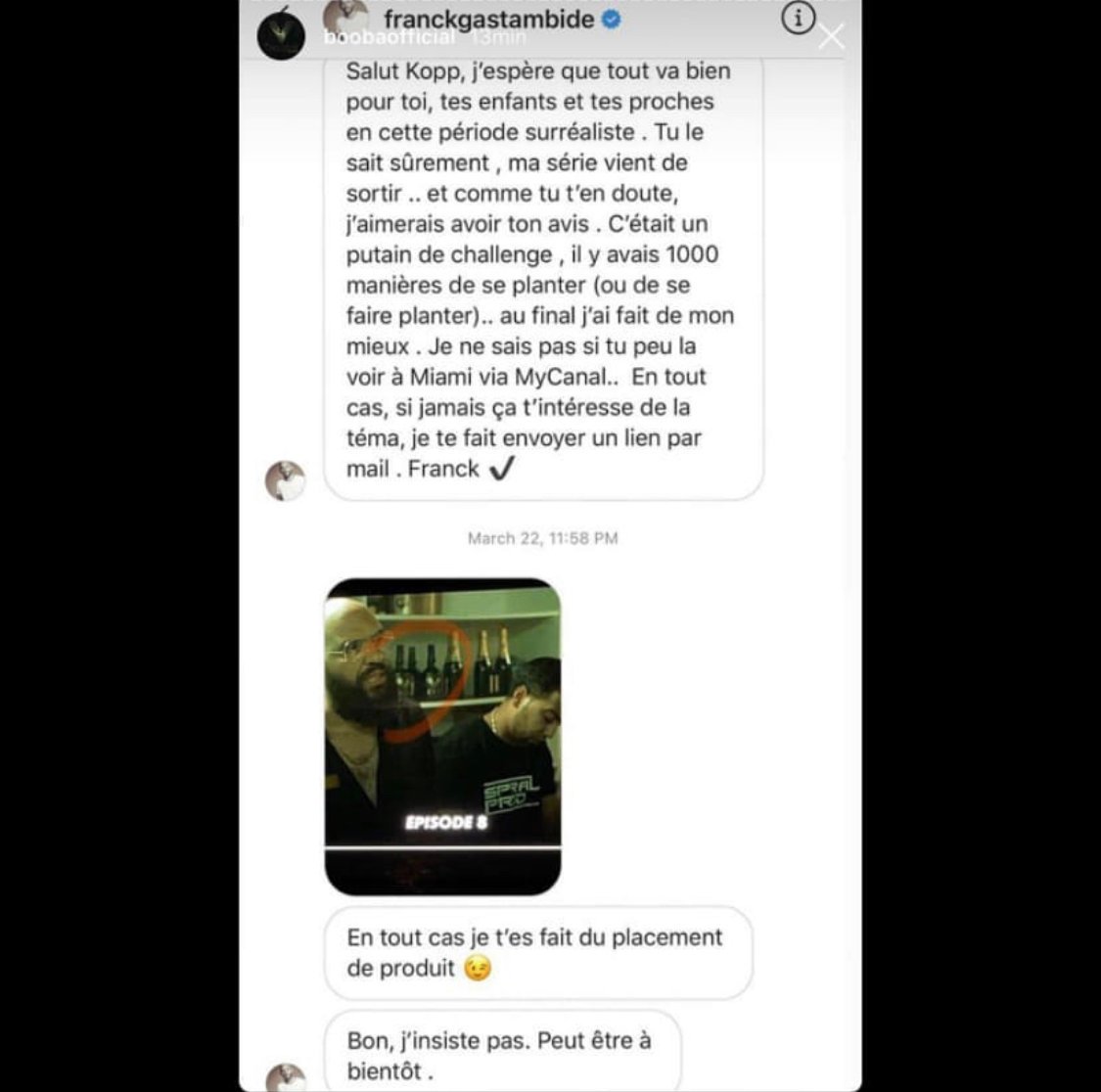Select the 'Bon, j'insiste pas' message bubble
The width and height of the screenshot is (1101, 1092).
[x=502, y=1051]
